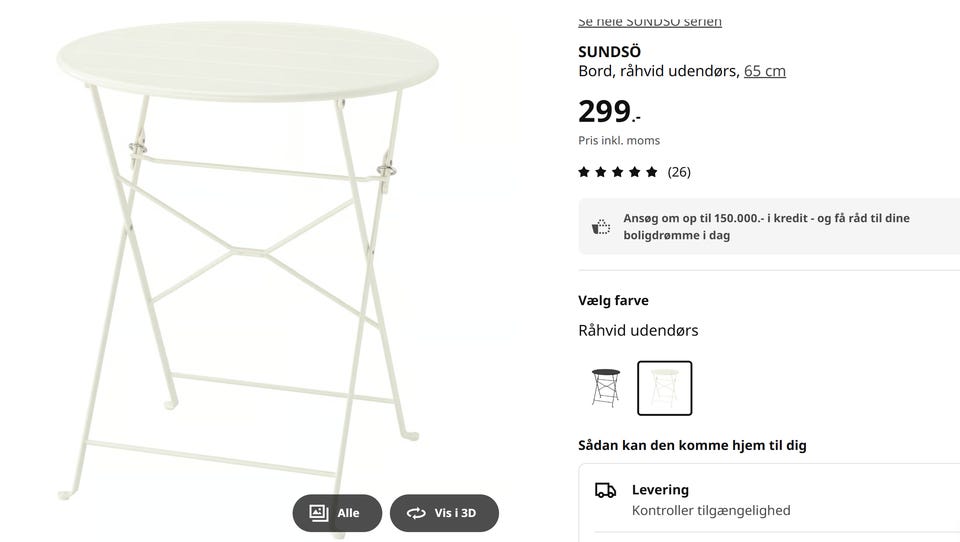Image resolution: width=960 pixels, height=542 pixels.
Task: Click the five-star rating icons
Action: [618, 172]
